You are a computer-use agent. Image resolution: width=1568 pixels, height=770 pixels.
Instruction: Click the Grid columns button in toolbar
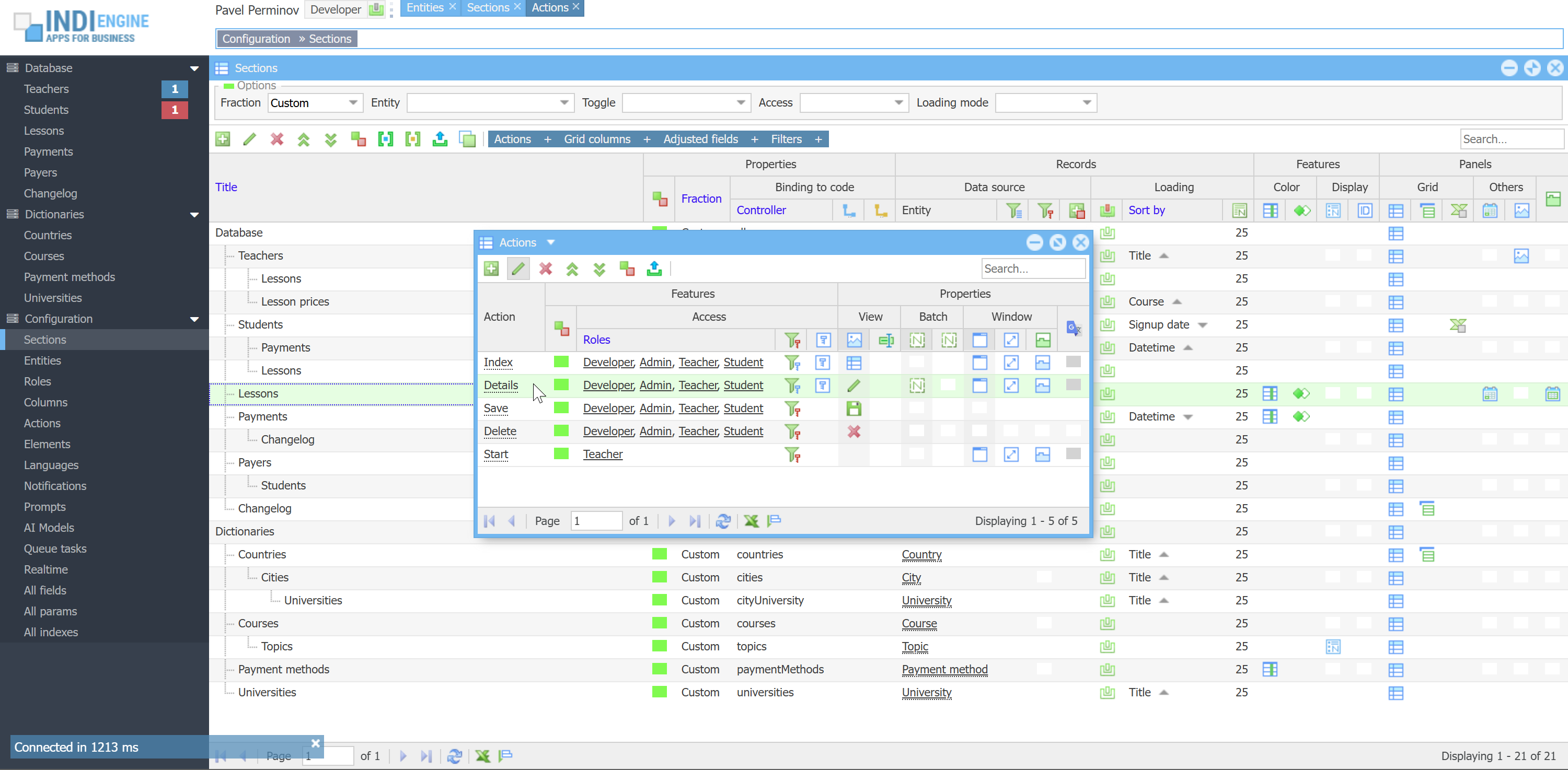point(596,138)
